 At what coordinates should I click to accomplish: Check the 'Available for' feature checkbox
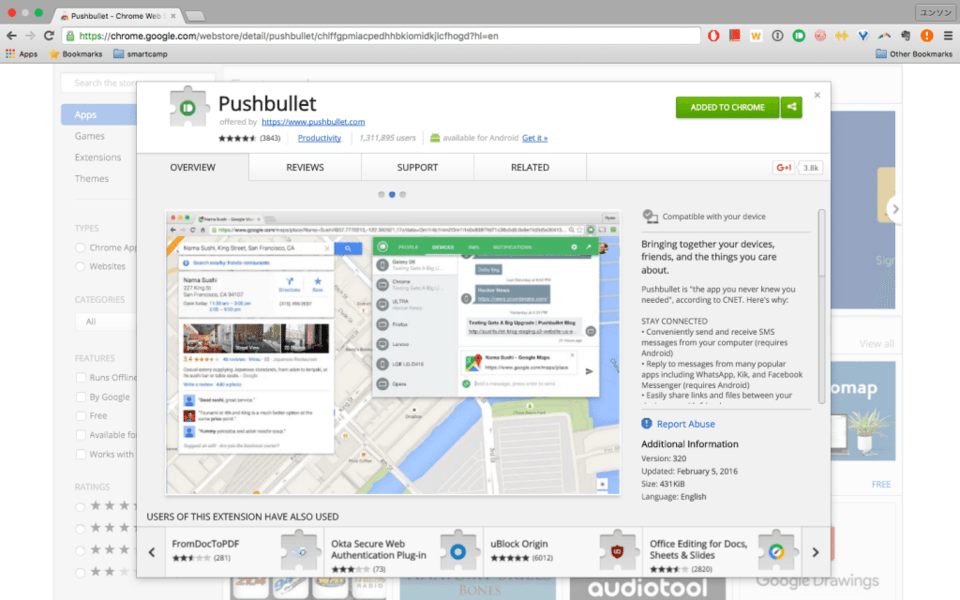tap(80, 435)
